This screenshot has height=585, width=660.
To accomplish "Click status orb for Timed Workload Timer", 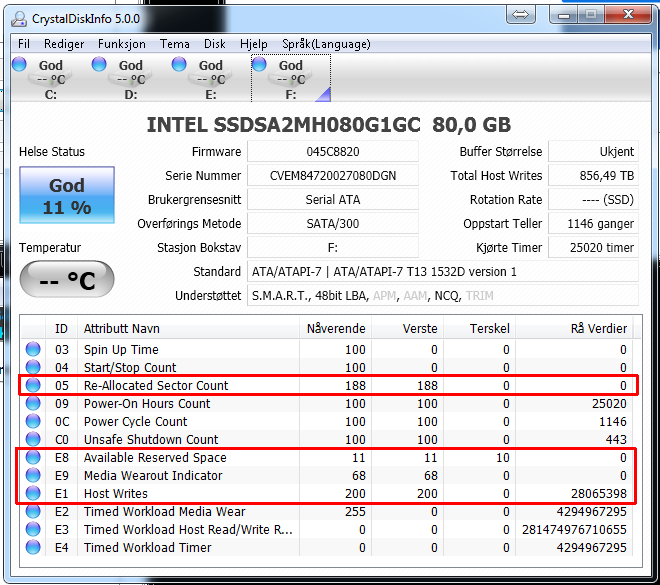I will pos(33,547).
